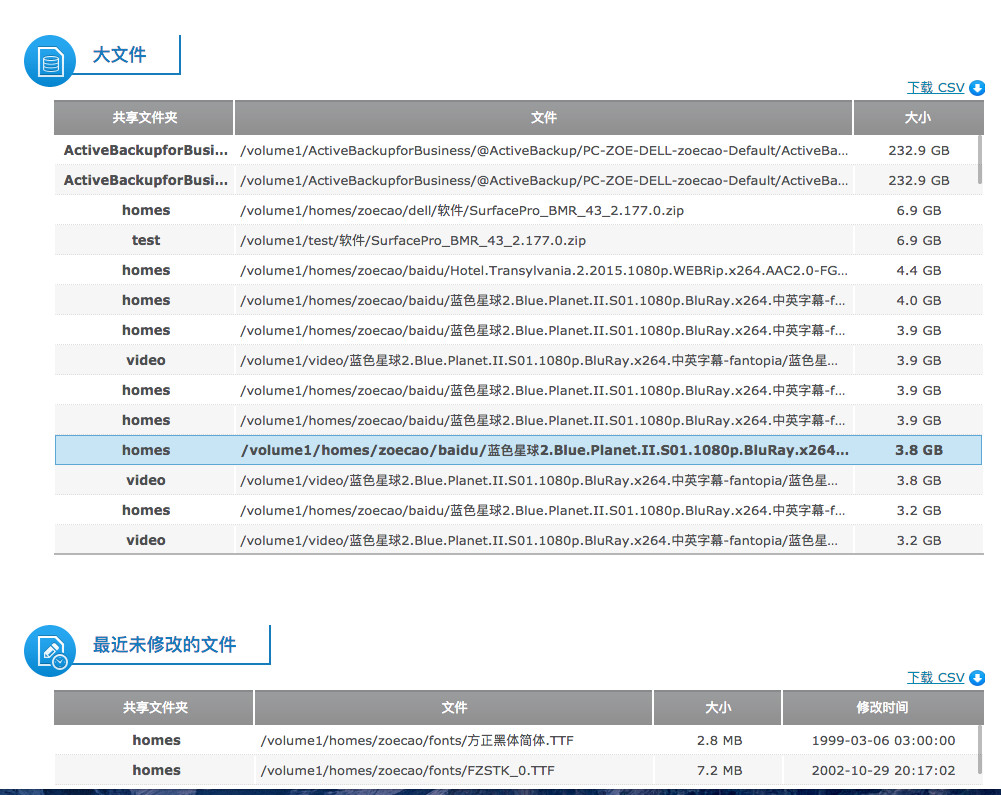Screen dimensions: 1001x795
Task: Sort least-modified table by 大小 header
Action: pos(718,708)
